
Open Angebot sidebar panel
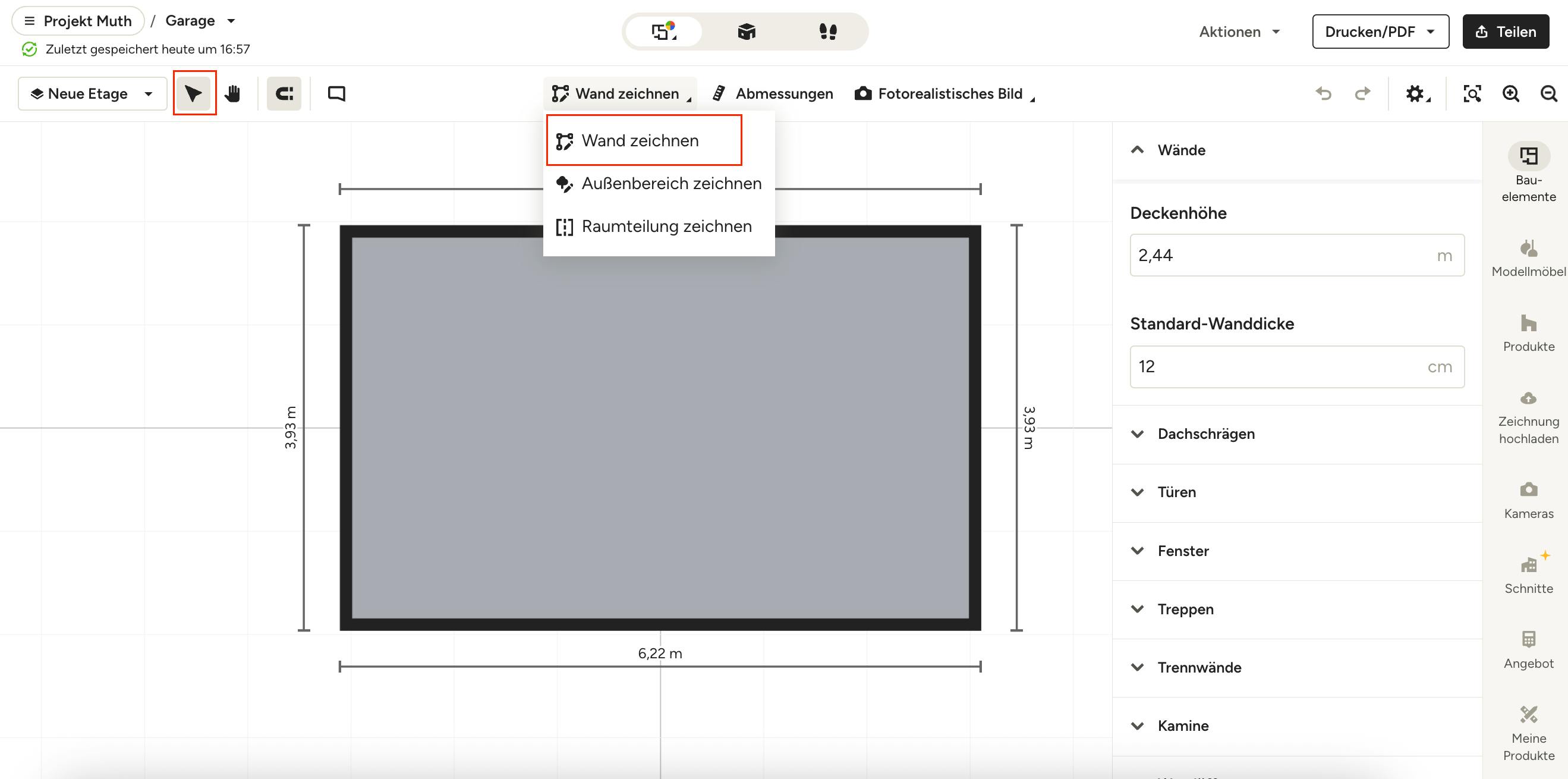click(x=1528, y=650)
